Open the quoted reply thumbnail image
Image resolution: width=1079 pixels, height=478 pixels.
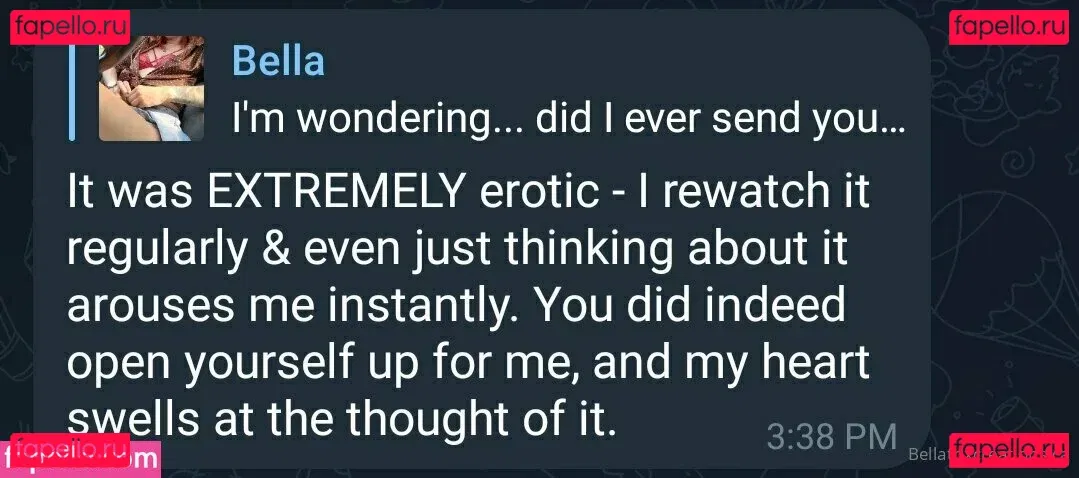point(151,88)
